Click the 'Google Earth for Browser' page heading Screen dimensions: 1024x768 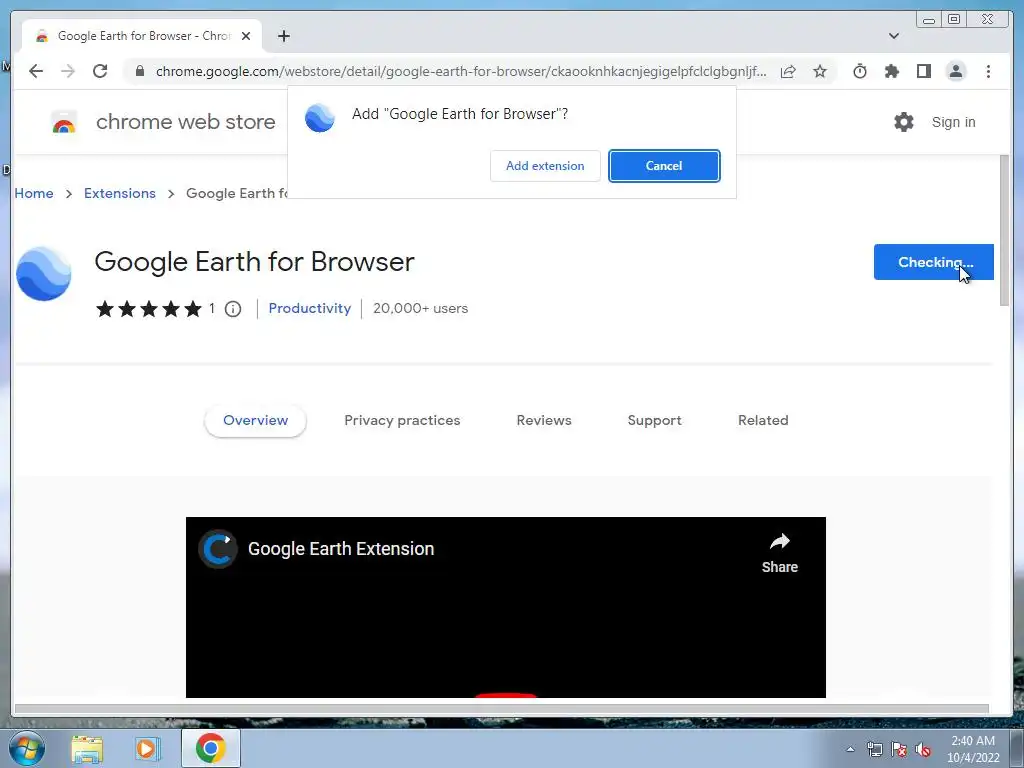(254, 262)
